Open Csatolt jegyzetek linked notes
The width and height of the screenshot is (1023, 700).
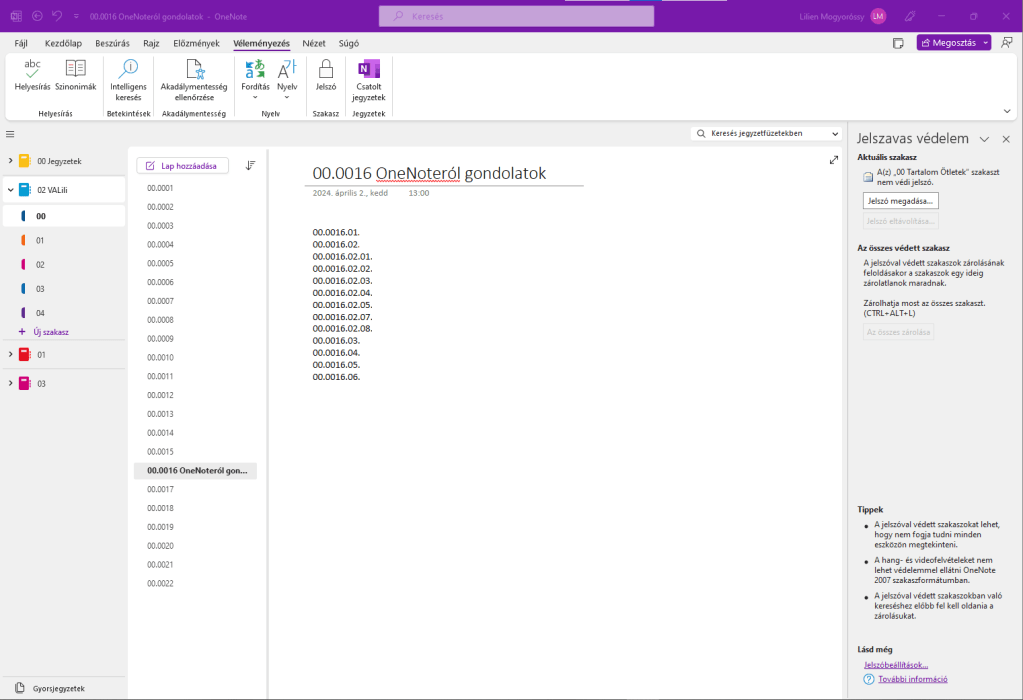pyautogui.click(x=369, y=69)
